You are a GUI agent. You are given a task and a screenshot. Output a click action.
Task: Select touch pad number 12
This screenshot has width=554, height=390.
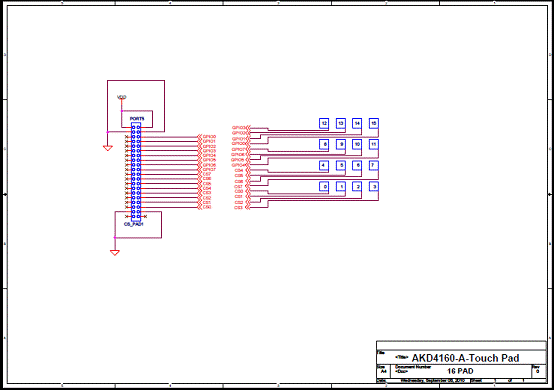(x=324, y=123)
